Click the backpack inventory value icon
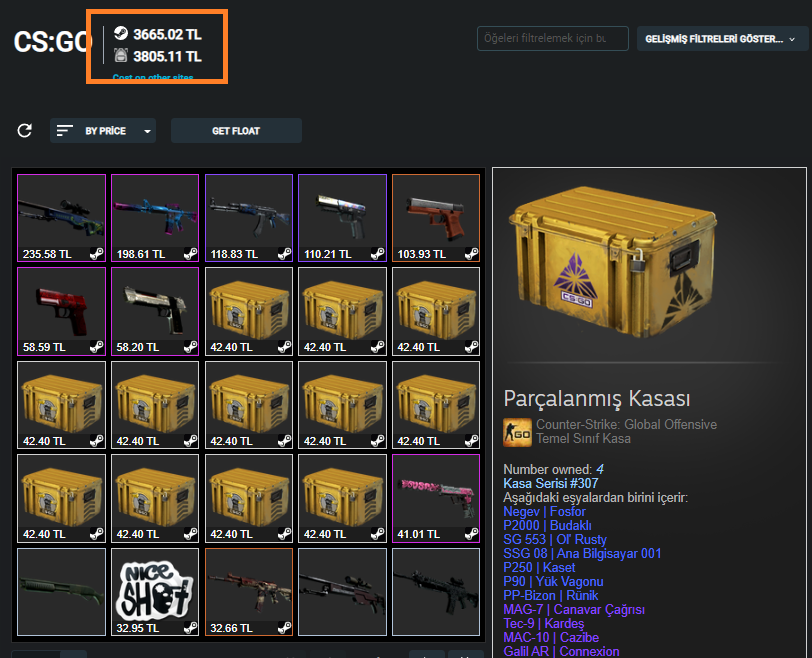Screen dimensions: 812x658 pyautogui.click(x=121, y=55)
